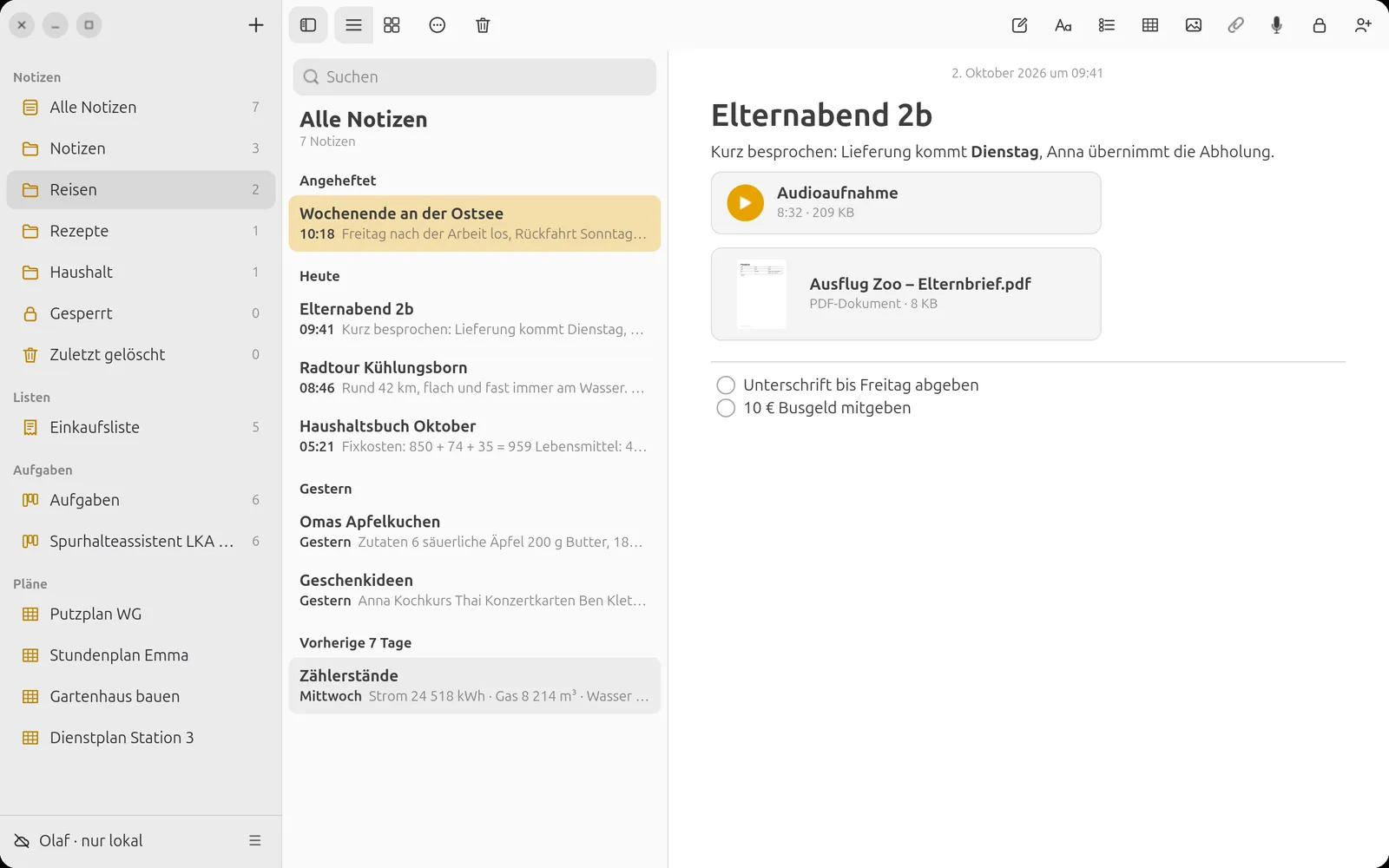Open Zuletzt gelöscht trash folder

click(141, 354)
